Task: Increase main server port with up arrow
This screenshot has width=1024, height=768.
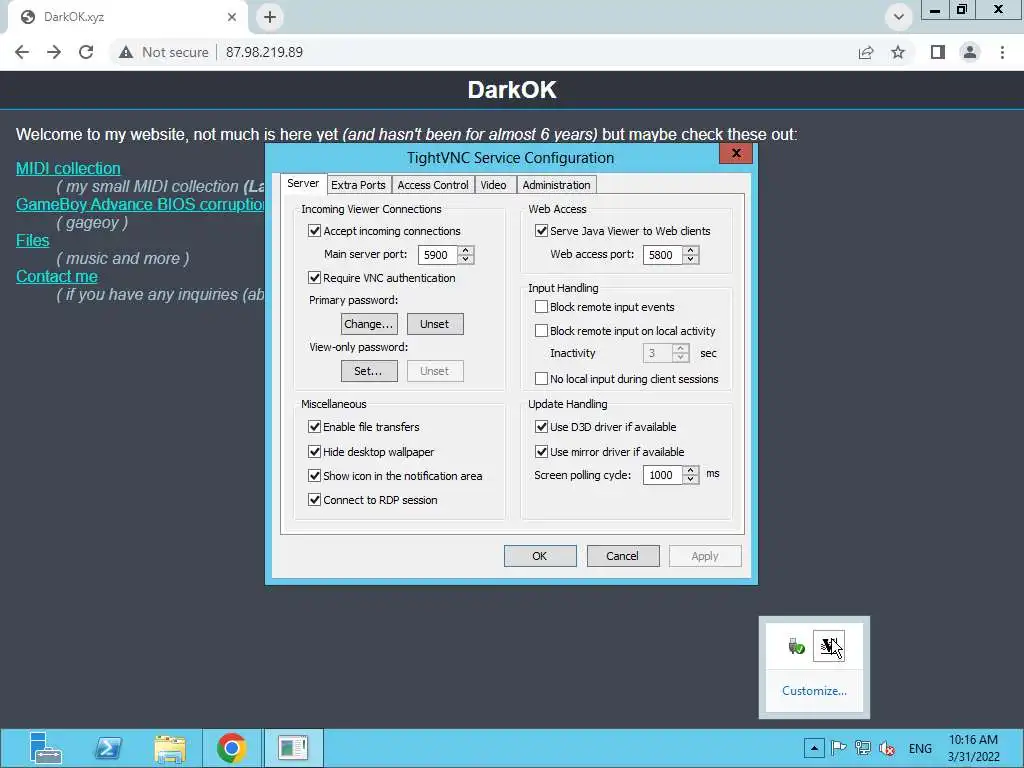Action: (466, 250)
